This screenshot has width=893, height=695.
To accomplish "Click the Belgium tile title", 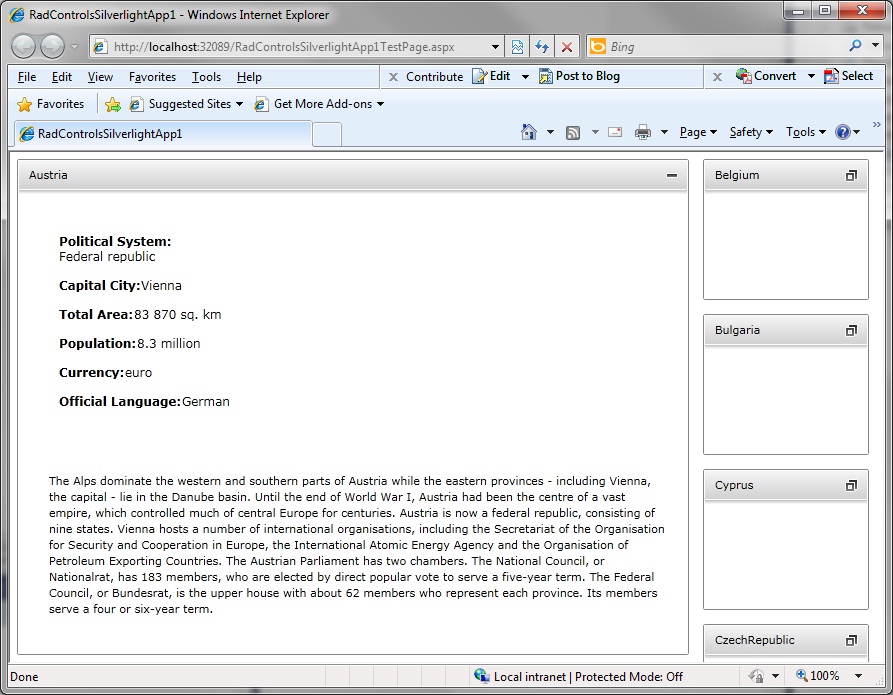I will (x=737, y=175).
